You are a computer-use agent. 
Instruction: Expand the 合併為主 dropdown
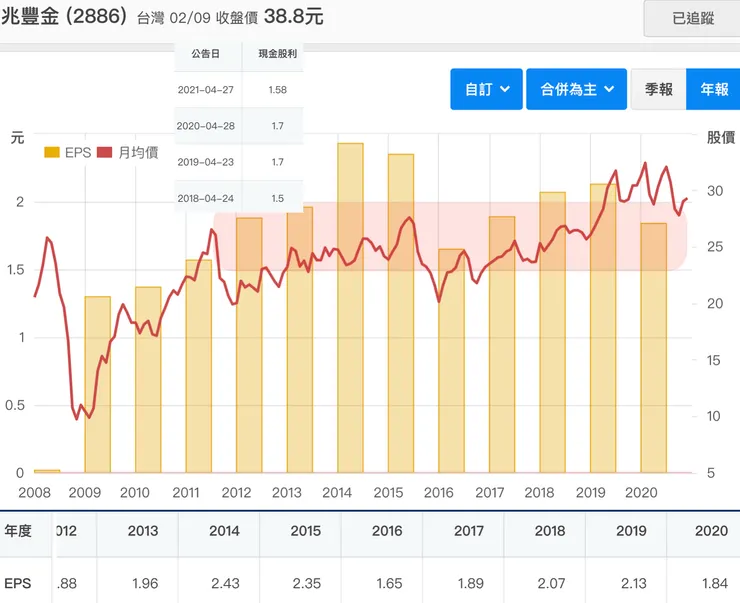(576, 89)
